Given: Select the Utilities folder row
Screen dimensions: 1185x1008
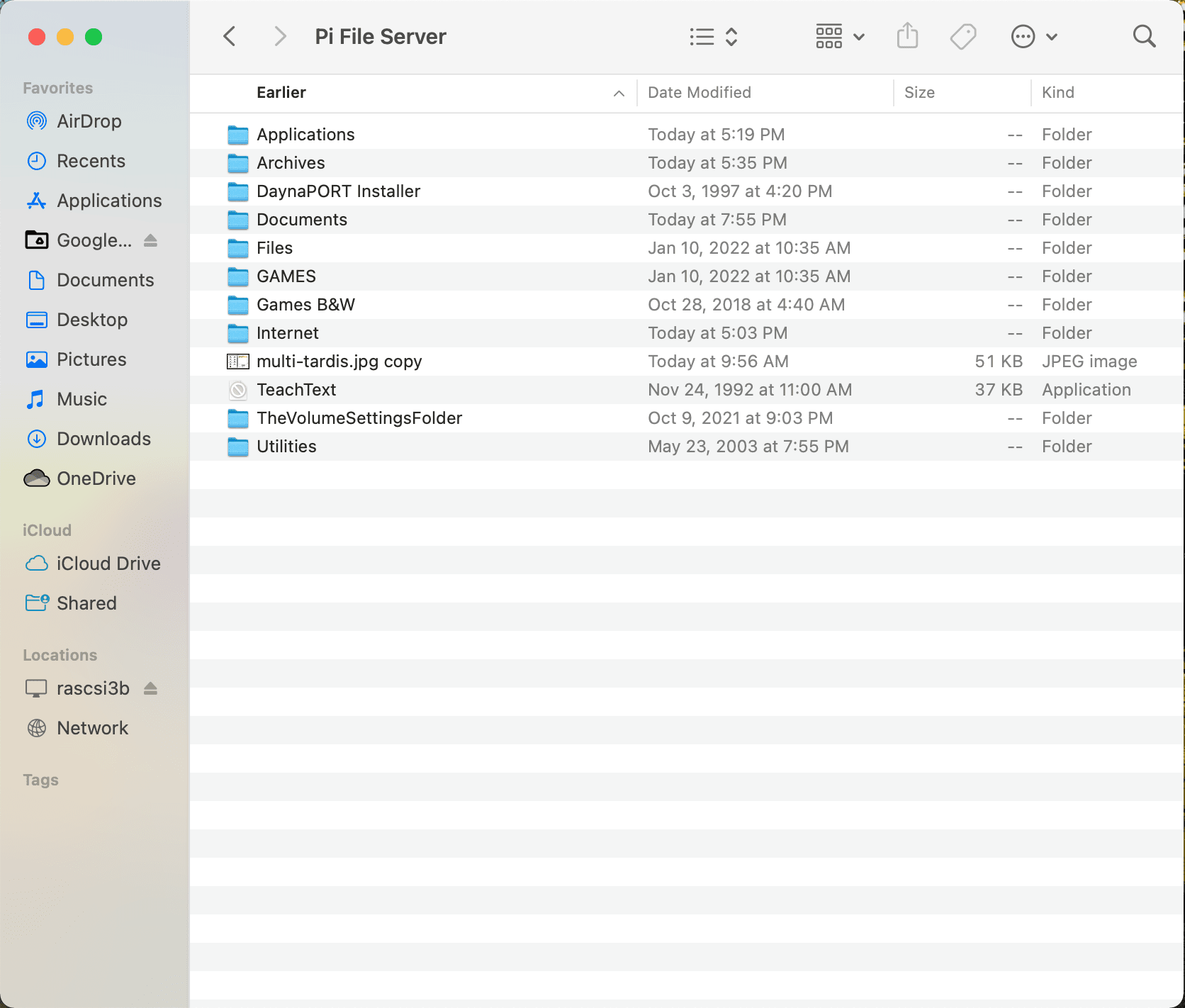Looking at the screenshot, I should 686,447.
